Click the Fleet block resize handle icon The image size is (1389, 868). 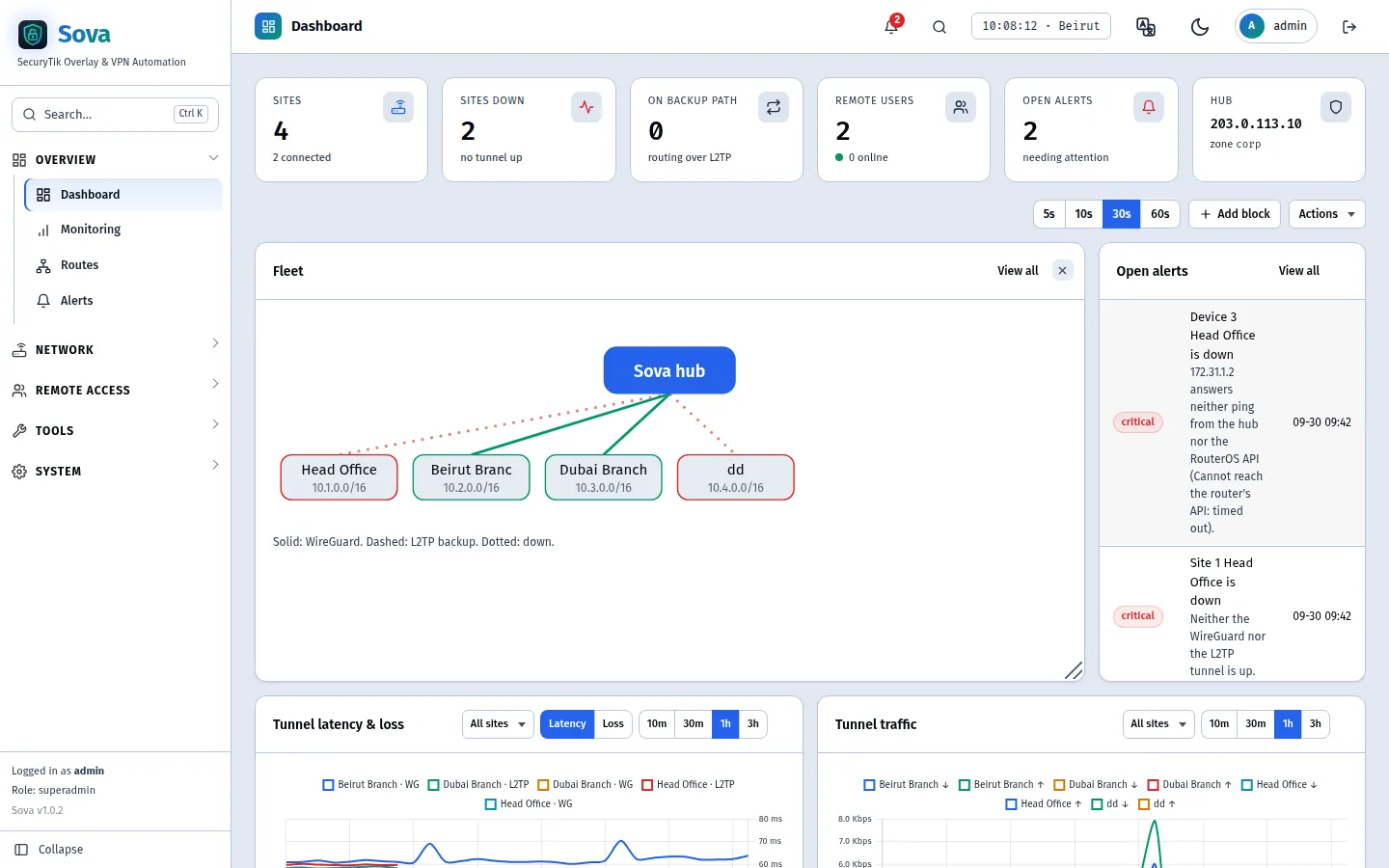click(x=1073, y=670)
